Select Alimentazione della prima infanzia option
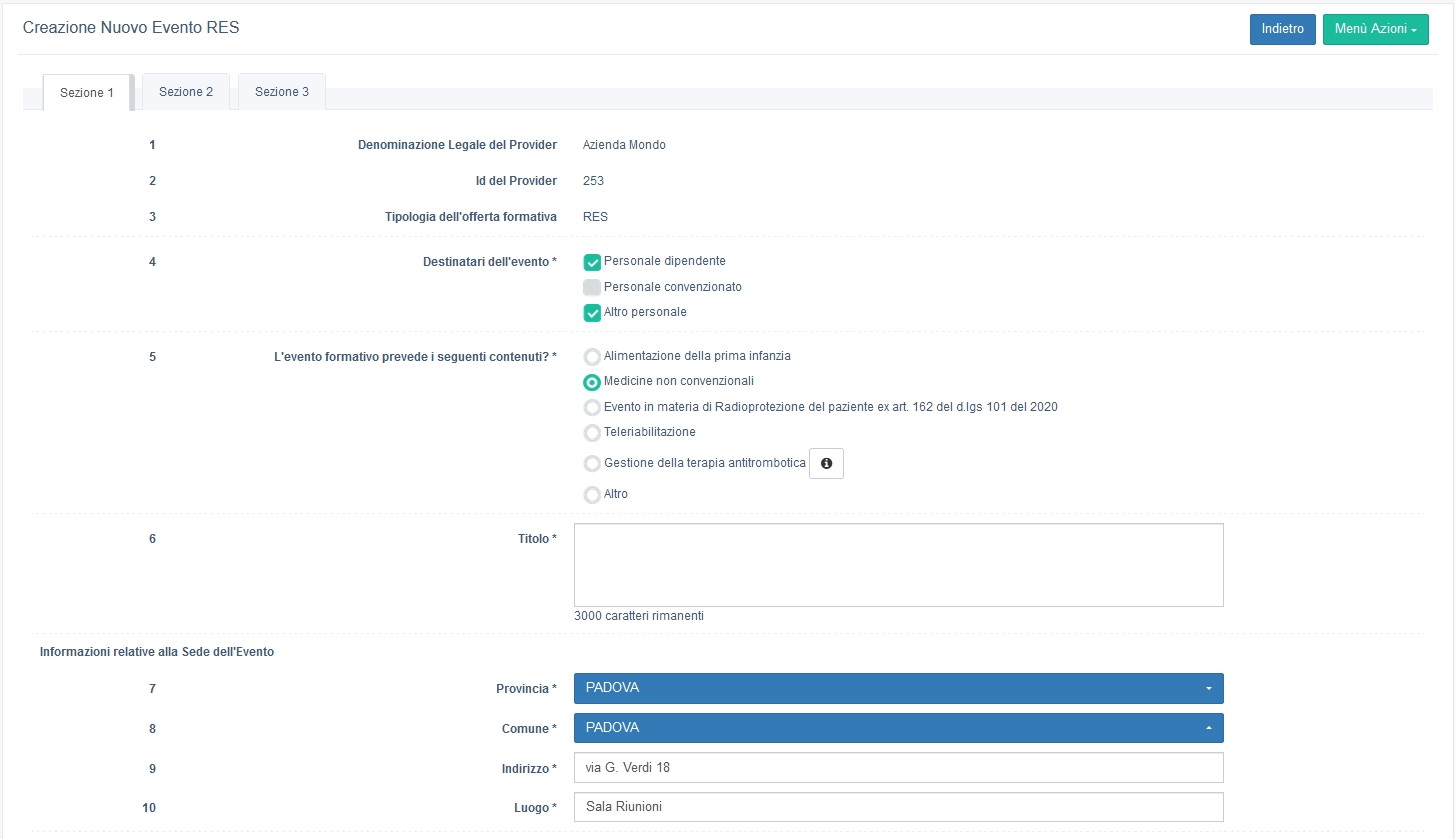This screenshot has height=839, width=1455. 592,356
